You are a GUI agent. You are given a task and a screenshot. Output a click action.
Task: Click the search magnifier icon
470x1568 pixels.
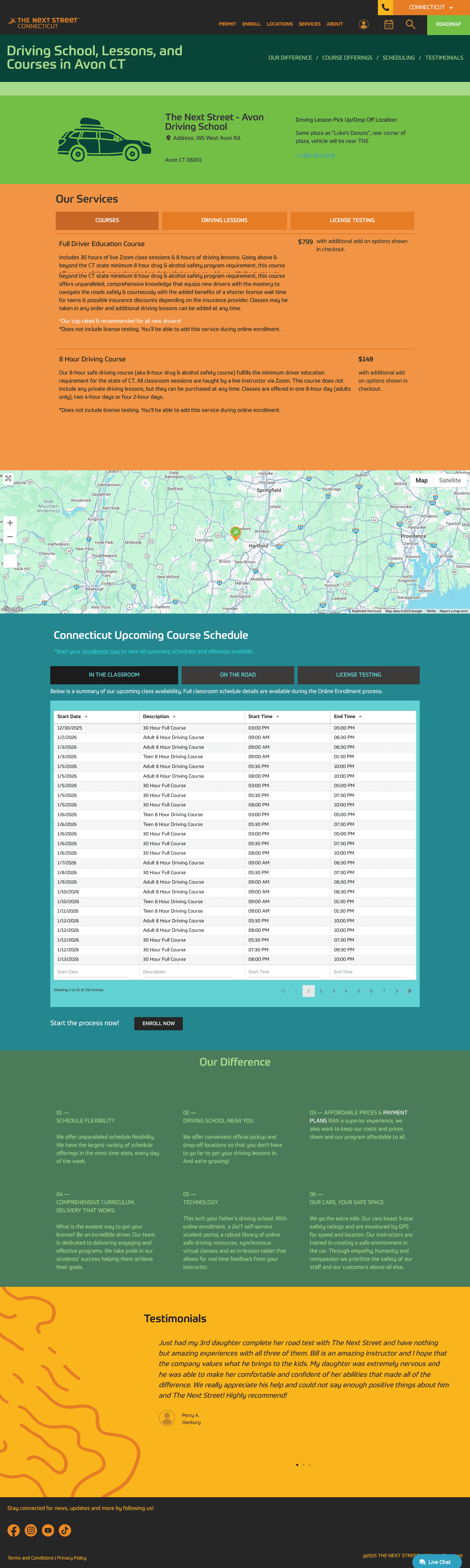(x=410, y=24)
